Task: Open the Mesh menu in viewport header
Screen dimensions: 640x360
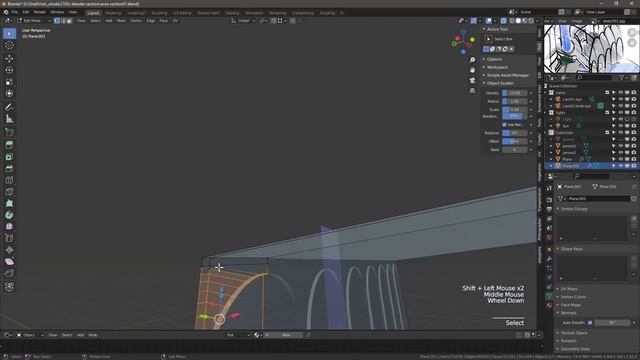Action: tap(121, 21)
